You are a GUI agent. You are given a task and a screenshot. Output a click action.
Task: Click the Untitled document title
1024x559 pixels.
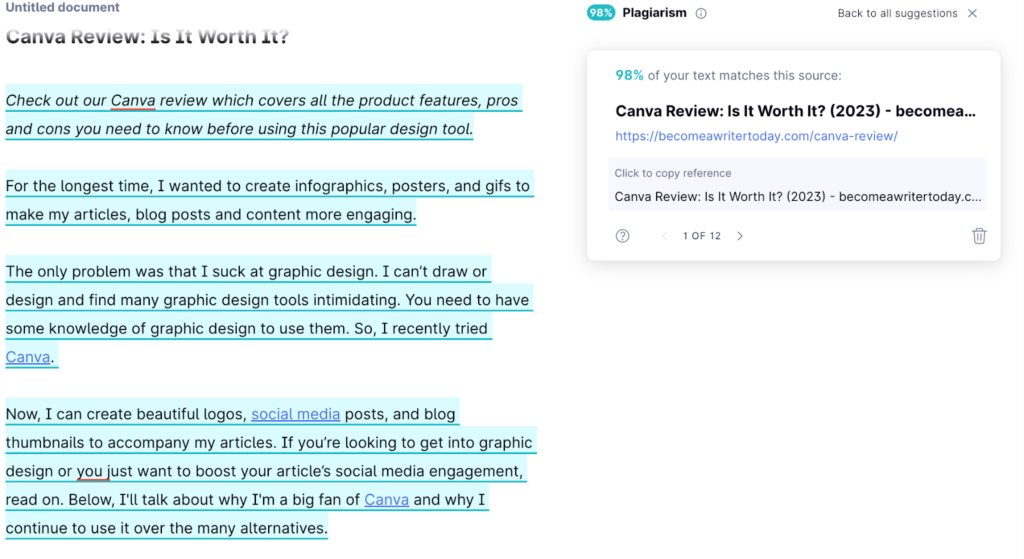tap(63, 8)
